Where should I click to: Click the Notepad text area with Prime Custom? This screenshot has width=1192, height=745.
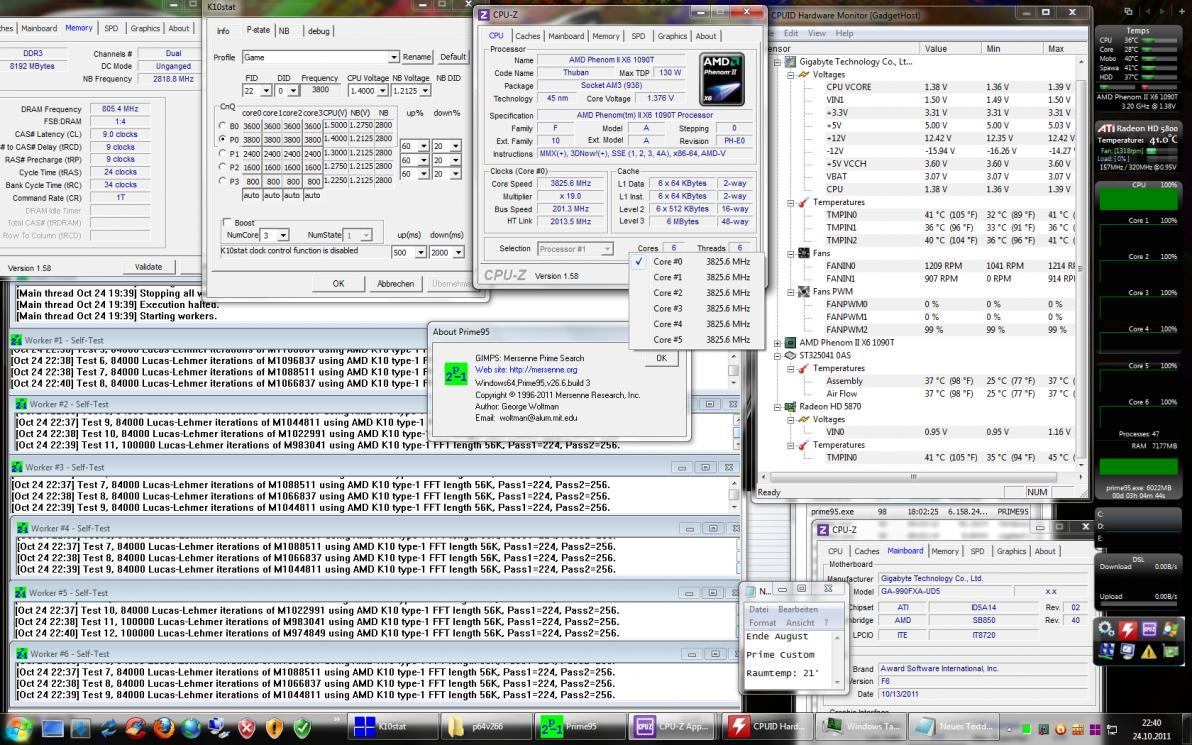pos(789,658)
